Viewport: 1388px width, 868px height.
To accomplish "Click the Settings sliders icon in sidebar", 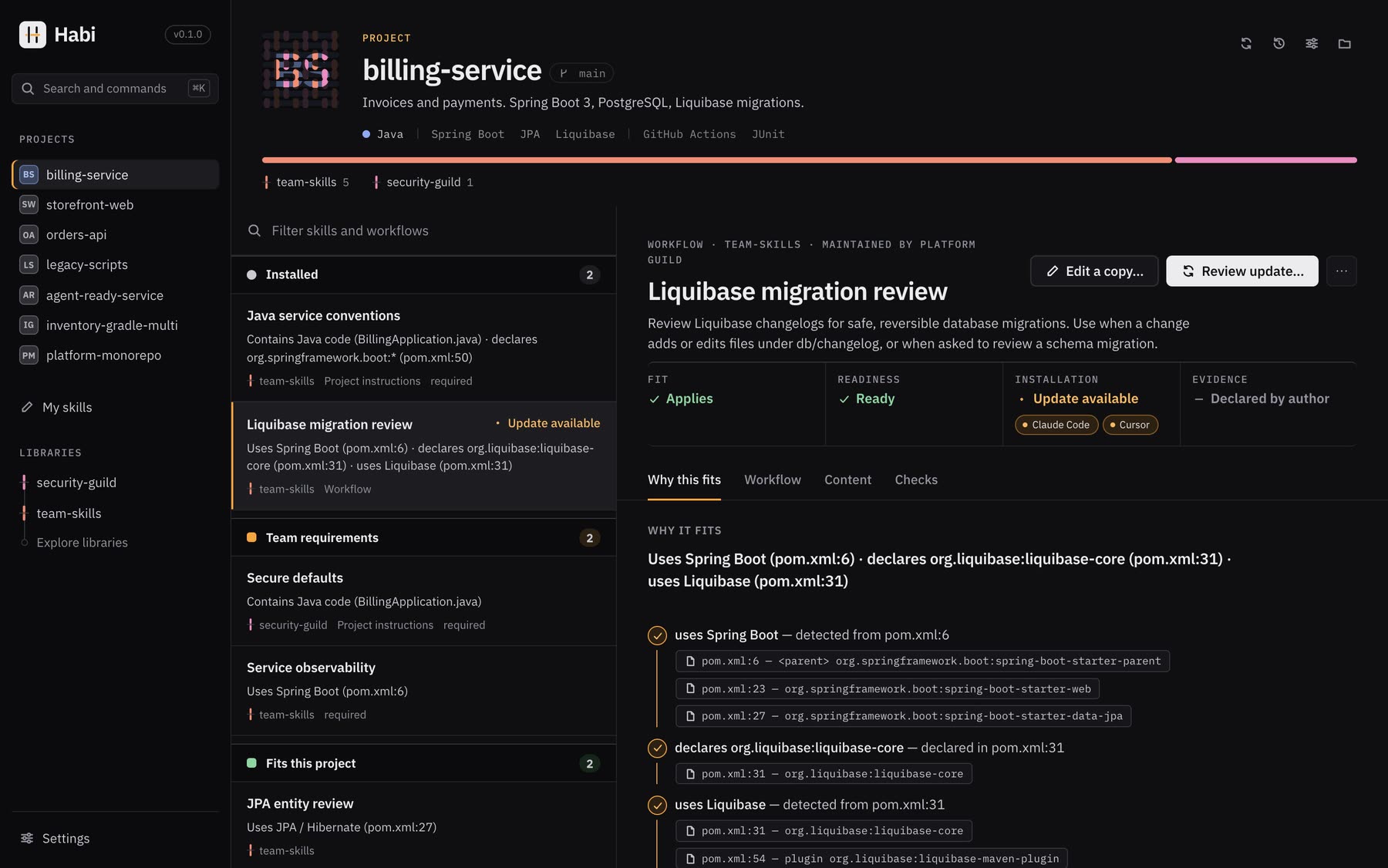I will click(27, 838).
